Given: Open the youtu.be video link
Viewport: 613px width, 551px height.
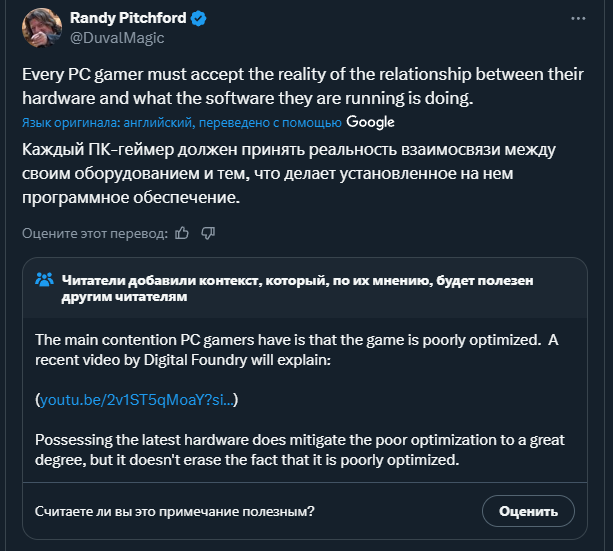Looking at the screenshot, I should click(137, 400).
